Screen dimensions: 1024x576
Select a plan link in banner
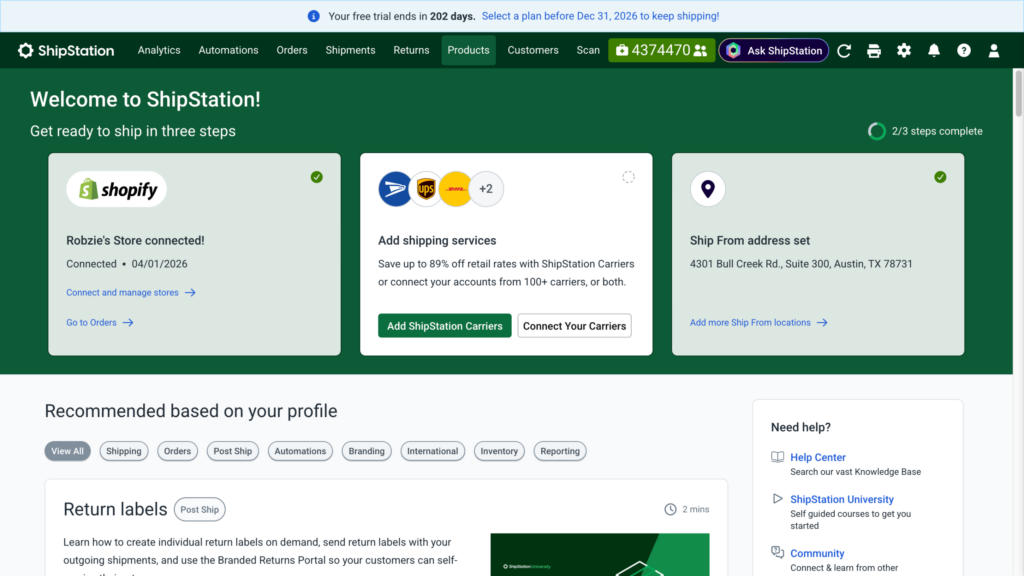pos(600,16)
